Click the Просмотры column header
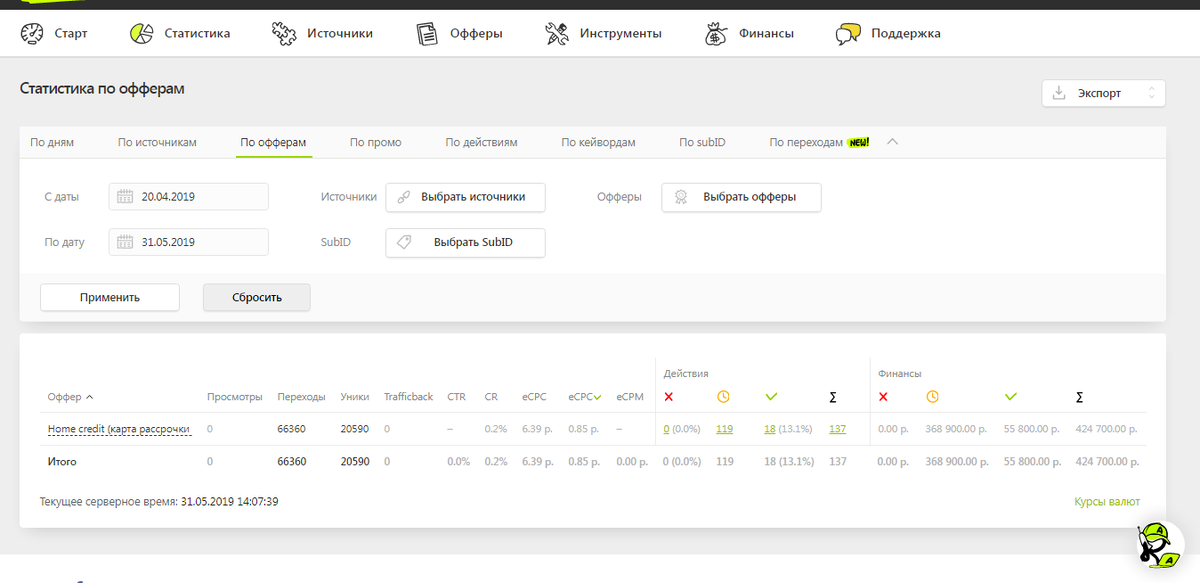 coord(234,397)
